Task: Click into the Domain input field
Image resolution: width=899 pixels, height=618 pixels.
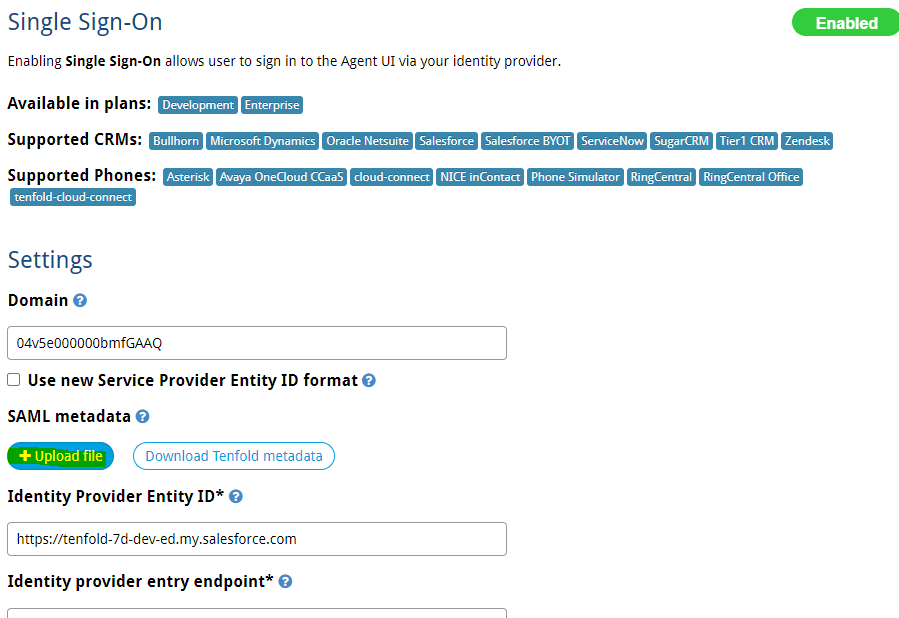Action: coord(257,343)
